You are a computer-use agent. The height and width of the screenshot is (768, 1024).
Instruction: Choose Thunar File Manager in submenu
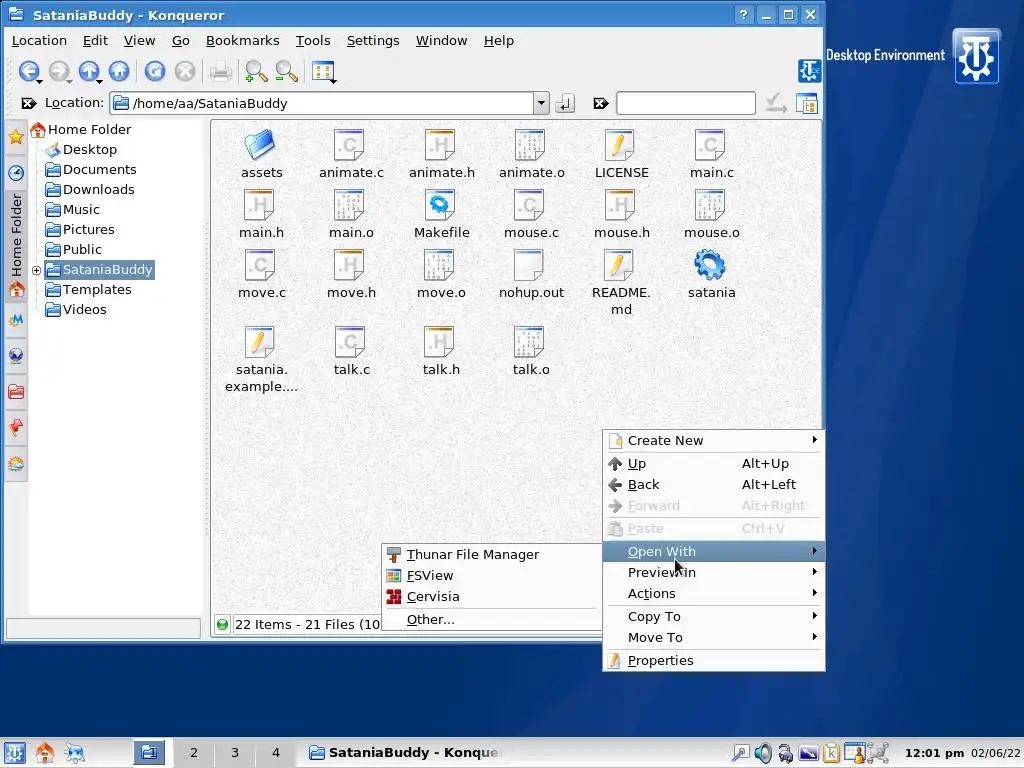click(491, 554)
